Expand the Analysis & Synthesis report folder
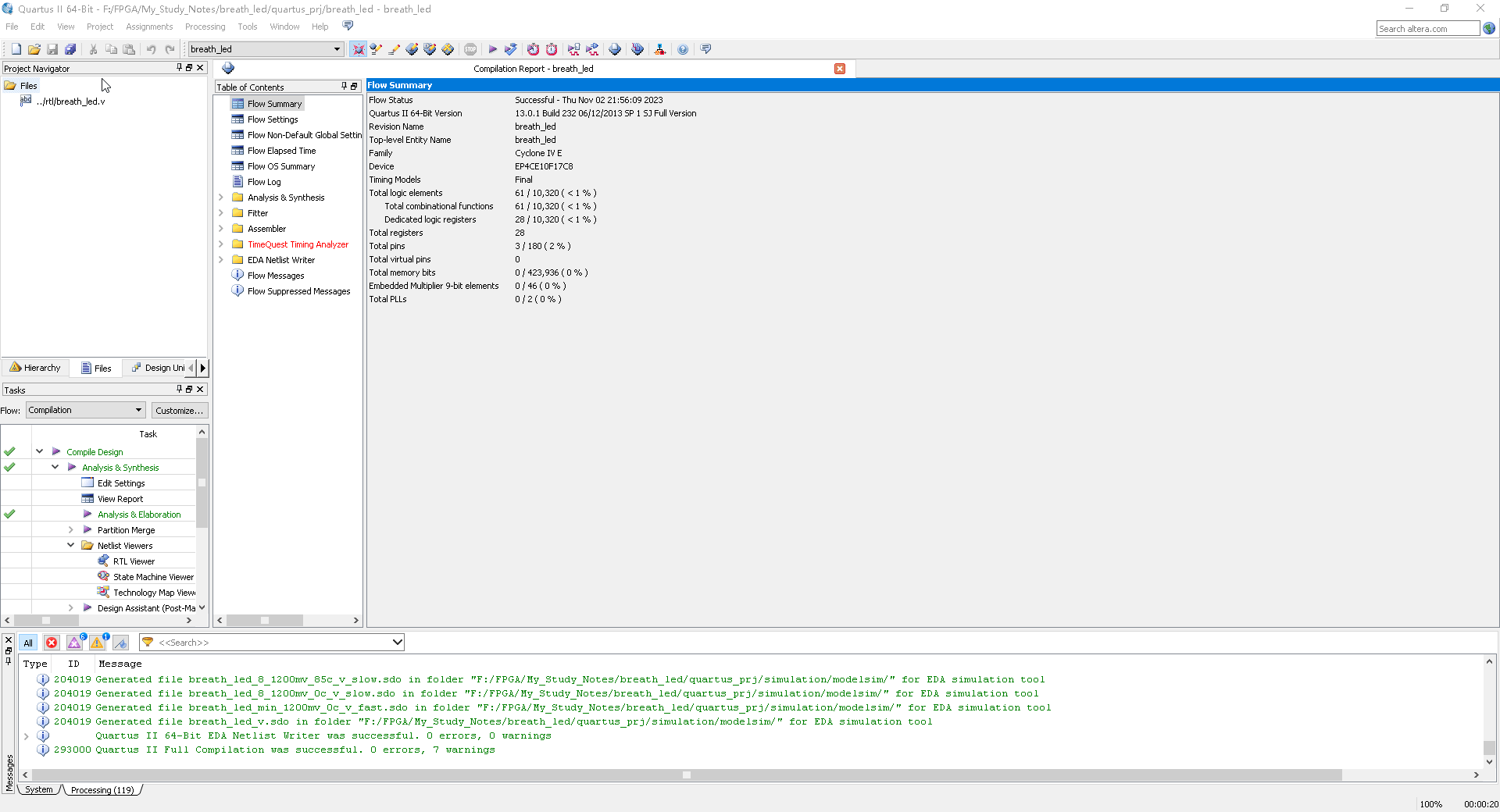The width and height of the screenshot is (1500, 812). pyautogui.click(x=221, y=198)
